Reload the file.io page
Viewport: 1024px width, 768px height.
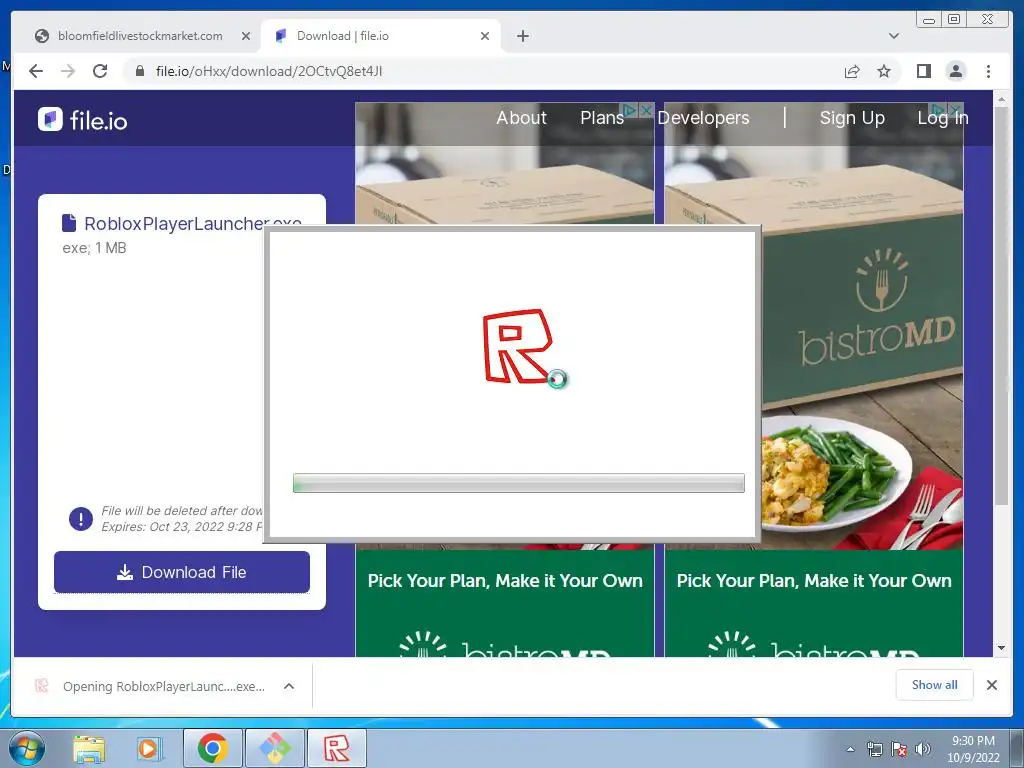[100, 71]
